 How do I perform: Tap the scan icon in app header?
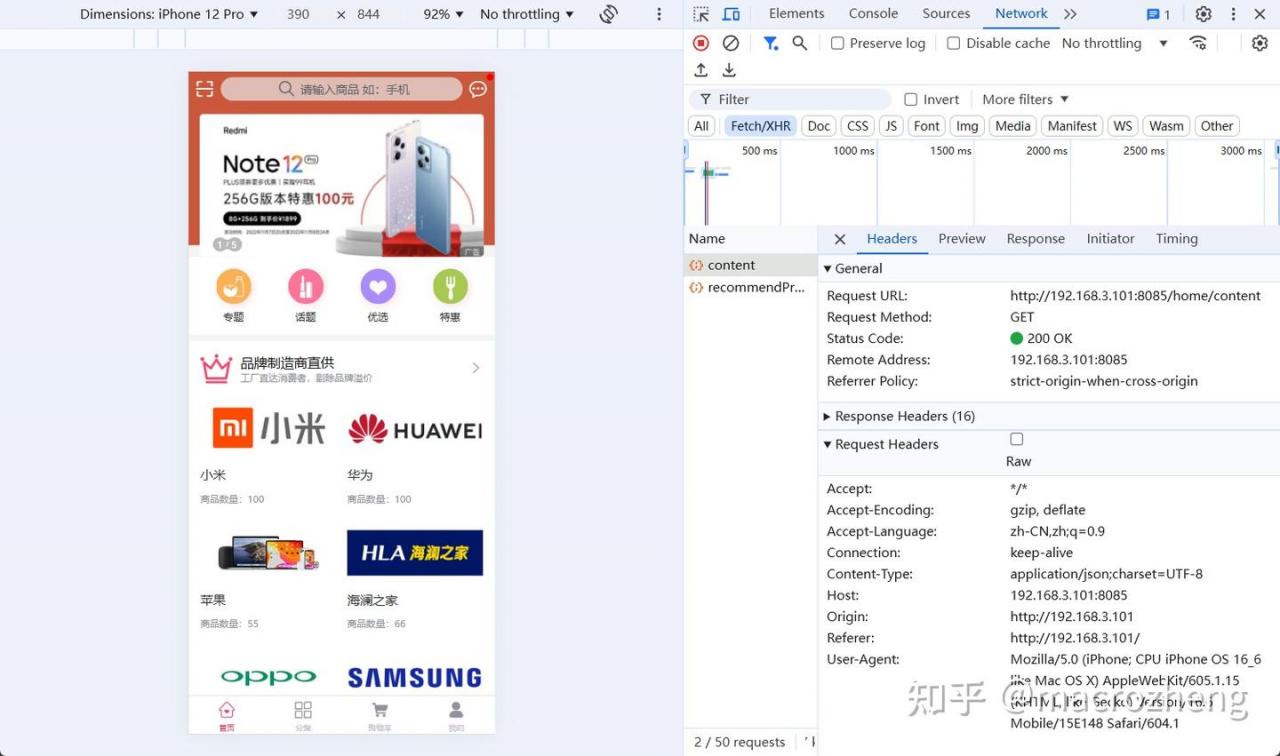pyautogui.click(x=205, y=89)
